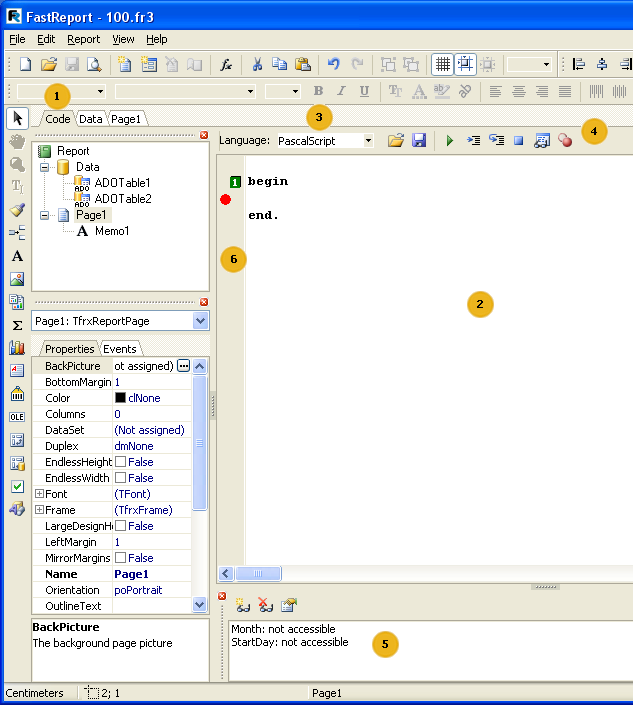This screenshot has width=633, height=705.
Task: Open the Language PascalScript dropdown
Action: 368,141
